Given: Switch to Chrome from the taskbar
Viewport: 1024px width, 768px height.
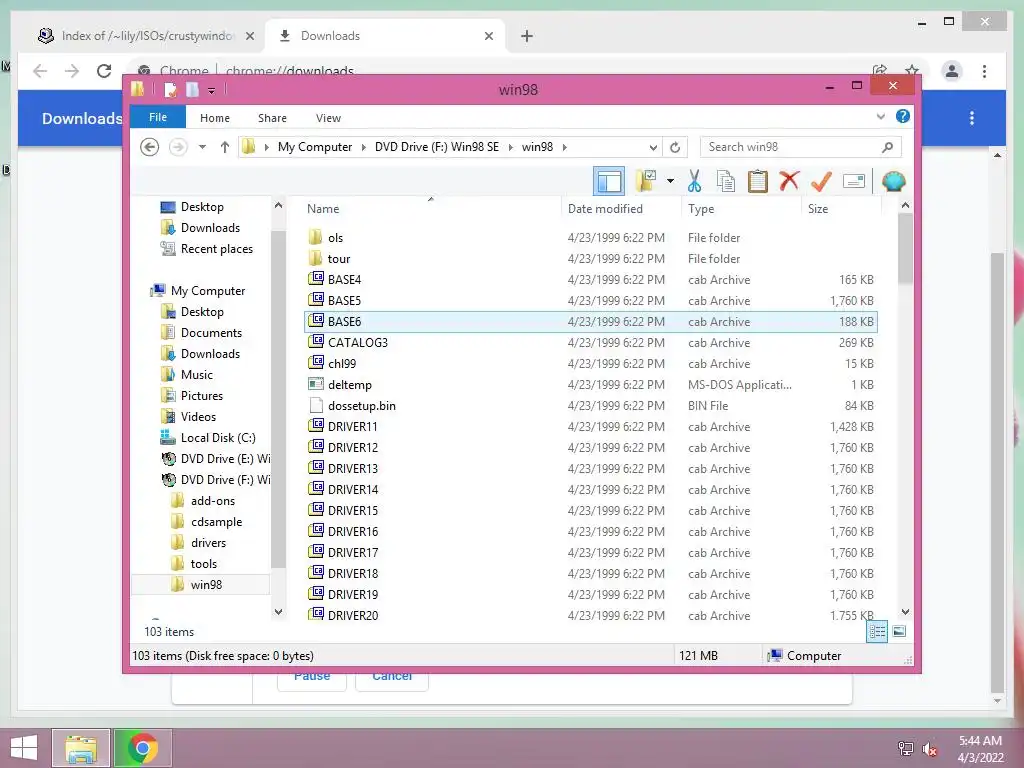Looking at the screenshot, I should click(x=142, y=748).
